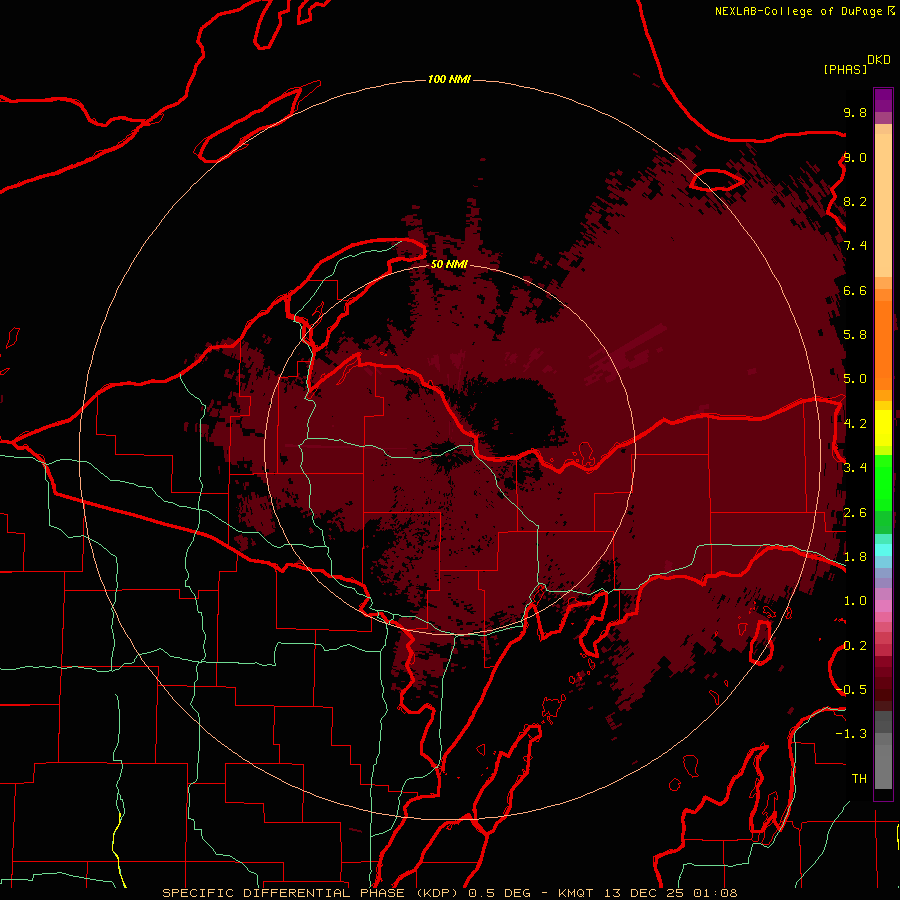The image size is (900, 900).
Task: Click the [PHAS] label above color bar
Action: pyautogui.click(x=845, y=69)
